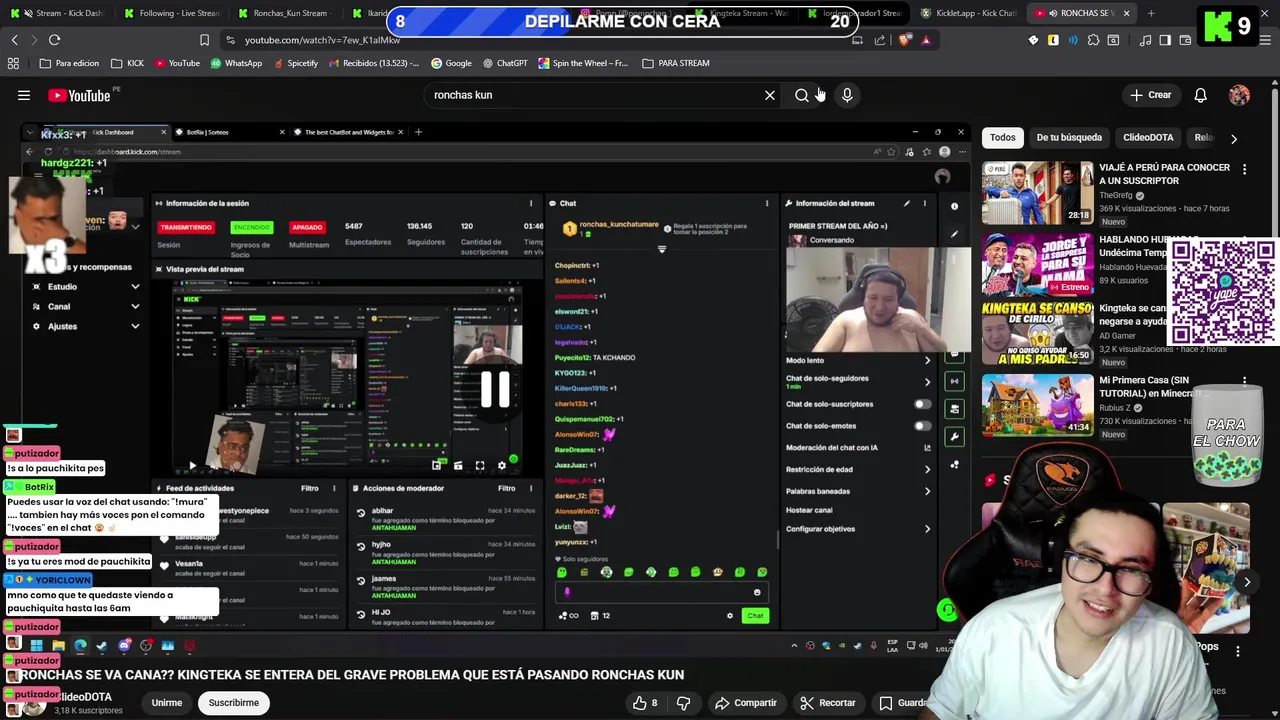Click the browser URL address bar
This screenshot has width=1280, height=720.
[540, 40]
